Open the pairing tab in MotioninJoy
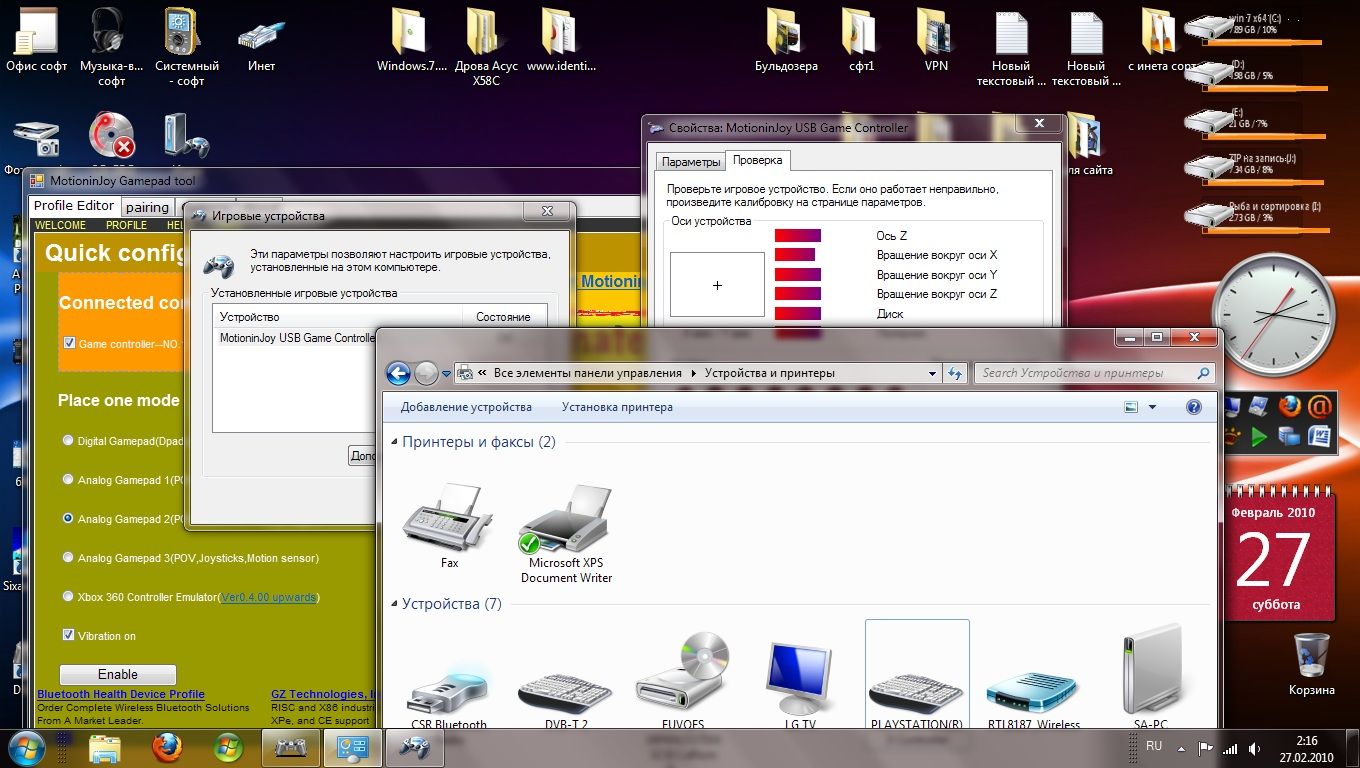This screenshot has width=1360, height=768. [147, 207]
